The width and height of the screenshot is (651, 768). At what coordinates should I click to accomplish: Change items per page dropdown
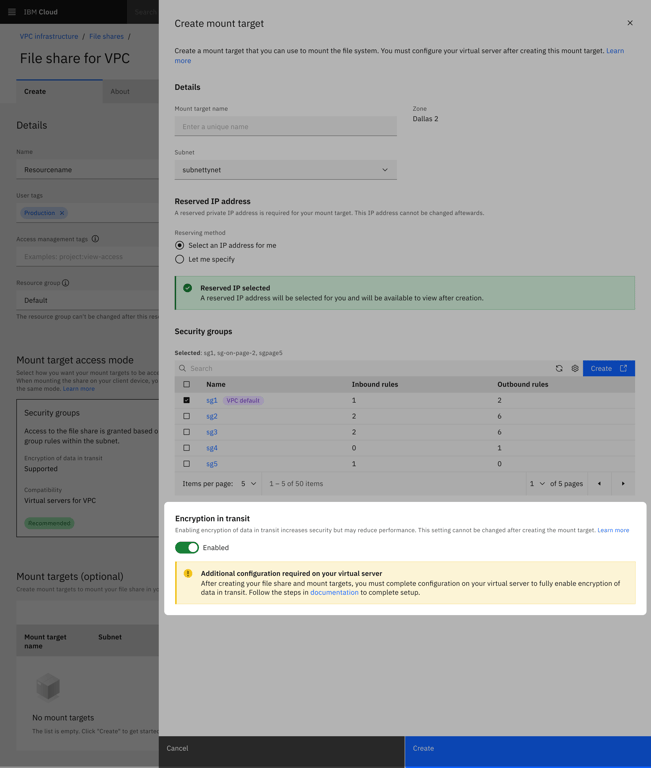(x=248, y=483)
